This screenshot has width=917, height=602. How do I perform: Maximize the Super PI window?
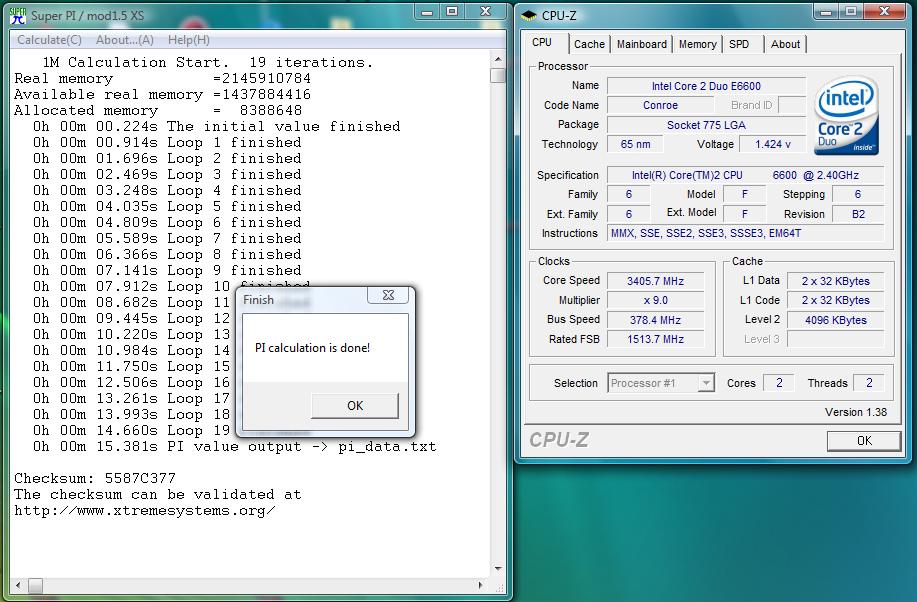[452, 12]
